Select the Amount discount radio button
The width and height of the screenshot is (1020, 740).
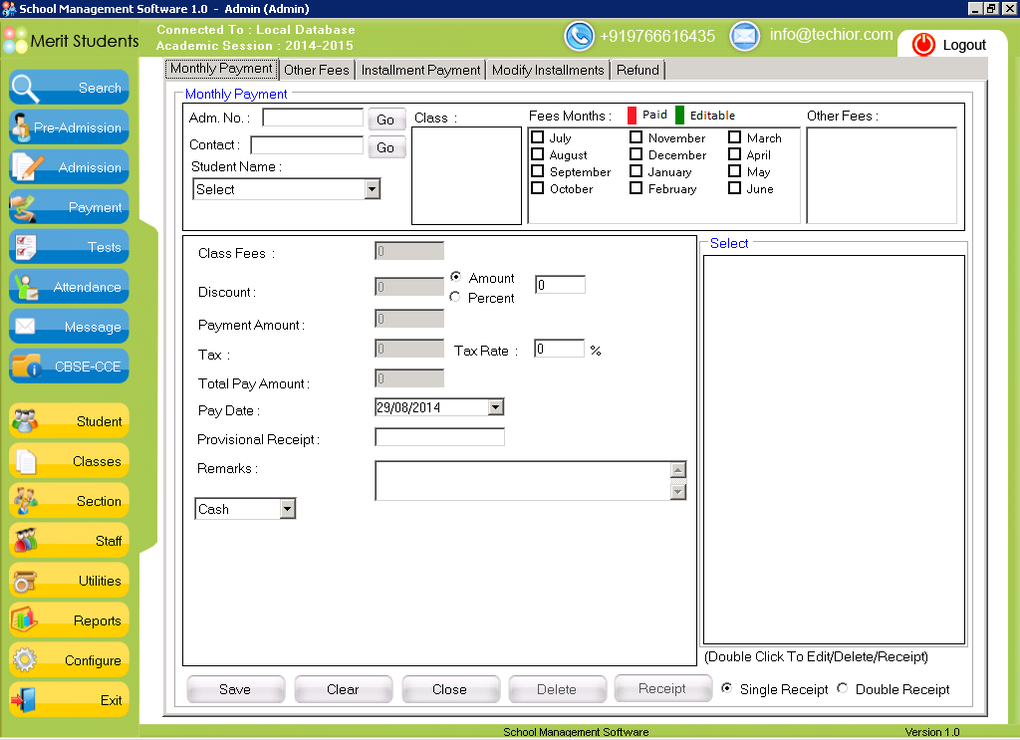click(455, 277)
